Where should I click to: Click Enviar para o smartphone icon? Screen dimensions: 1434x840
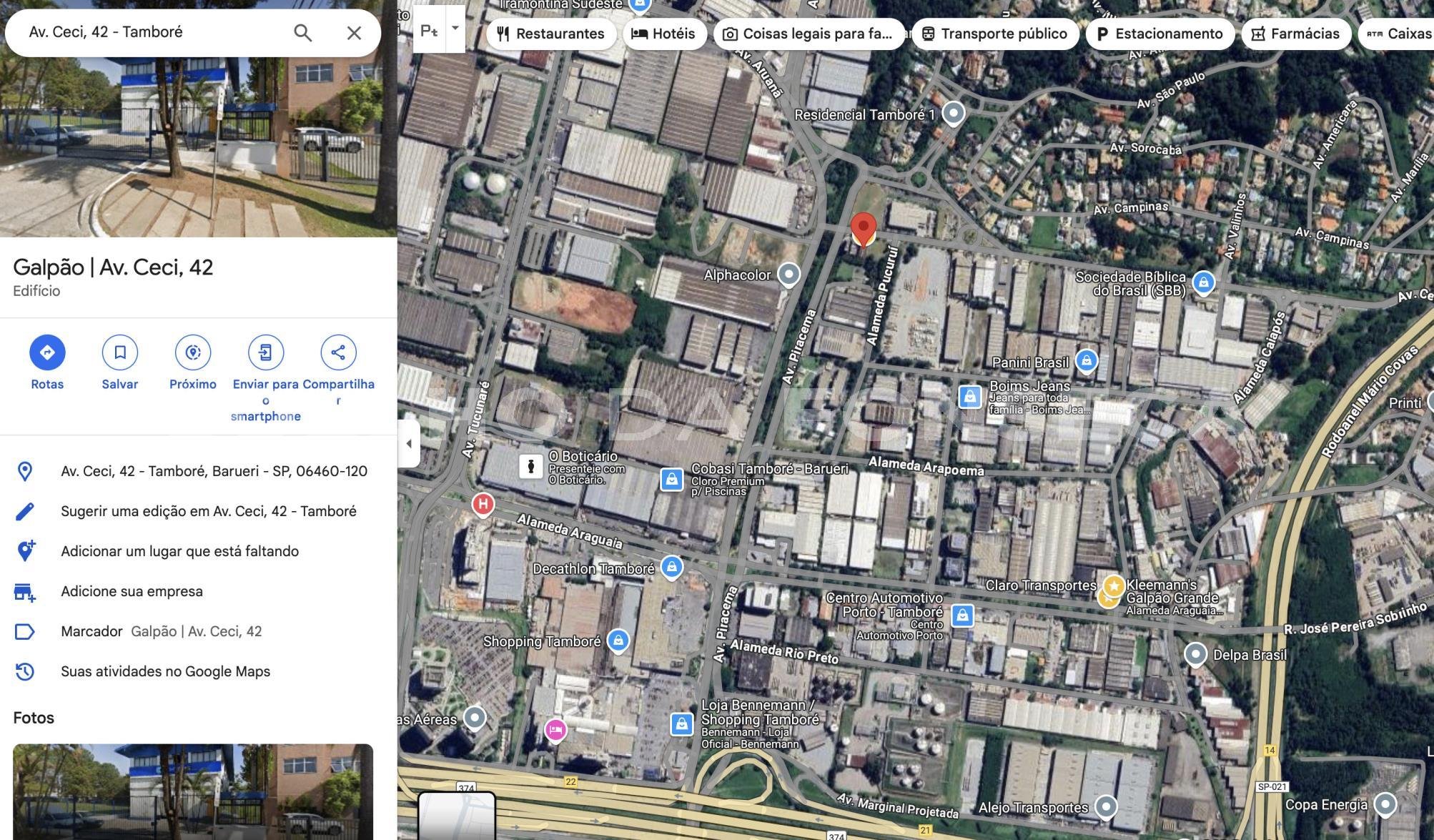pos(265,352)
